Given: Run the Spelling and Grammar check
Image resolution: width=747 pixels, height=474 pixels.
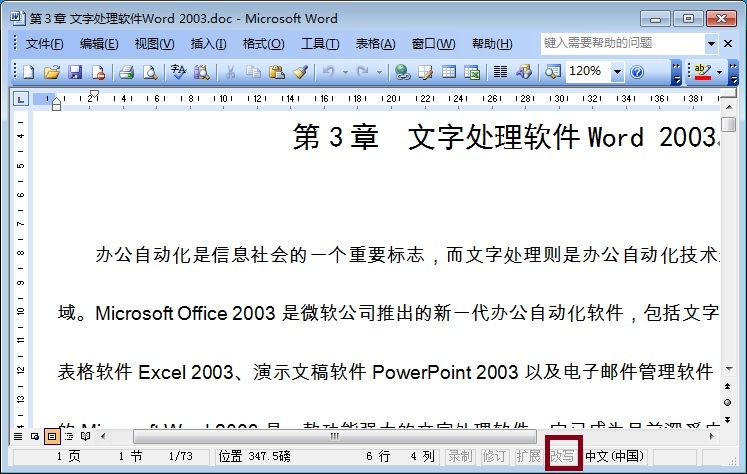Looking at the screenshot, I should 178,72.
